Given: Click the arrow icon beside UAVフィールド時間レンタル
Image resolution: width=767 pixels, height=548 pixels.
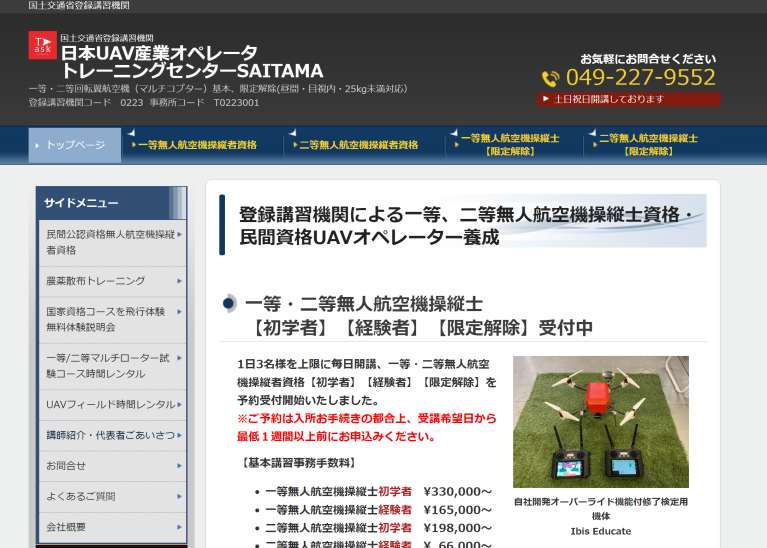Looking at the screenshot, I should tap(180, 404).
